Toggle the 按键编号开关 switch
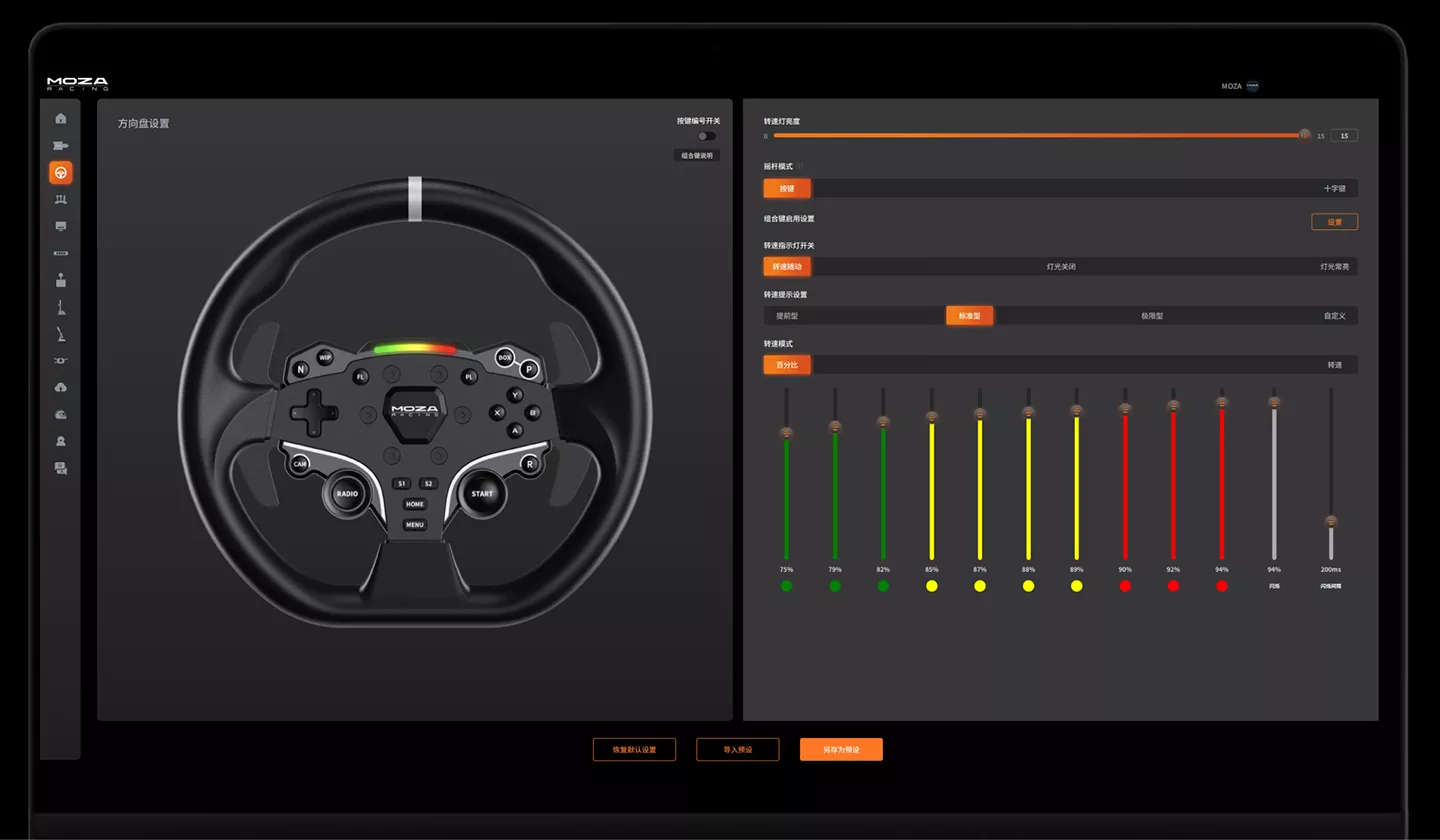This screenshot has width=1440, height=840. pyautogui.click(x=707, y=136)
